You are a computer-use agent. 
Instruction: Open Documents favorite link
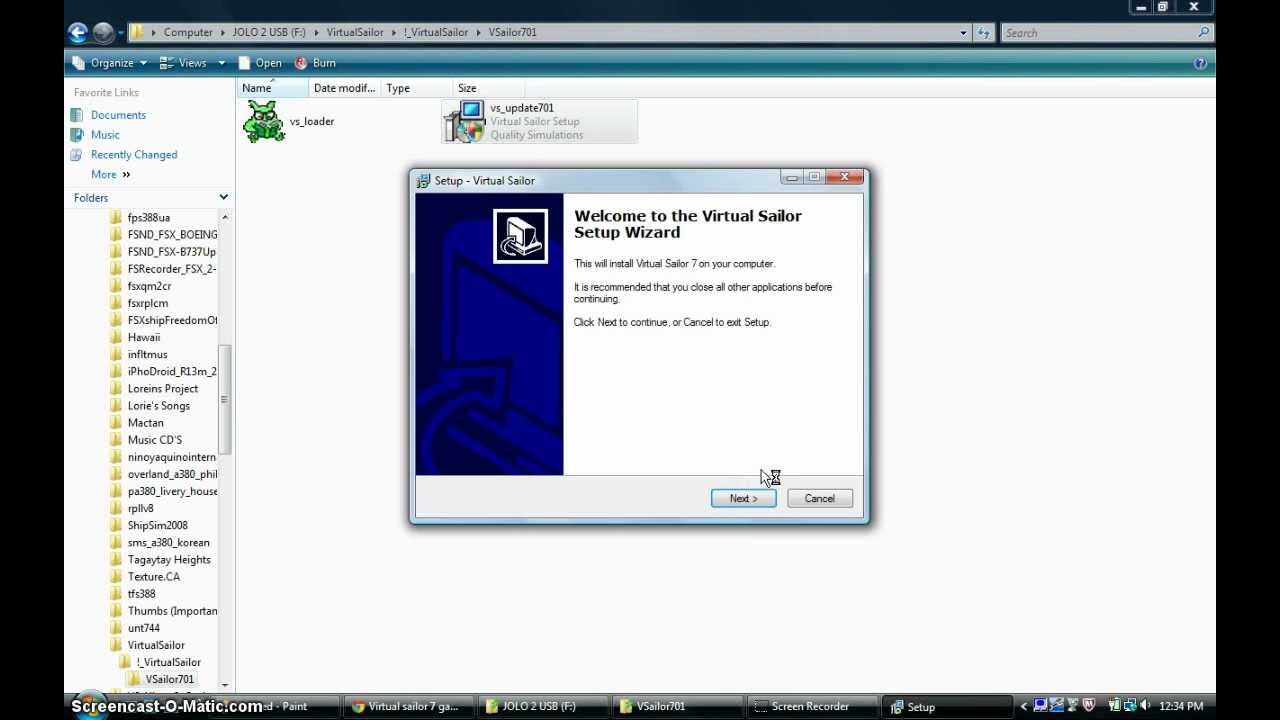pyautogui.click(x=118, y=115)
